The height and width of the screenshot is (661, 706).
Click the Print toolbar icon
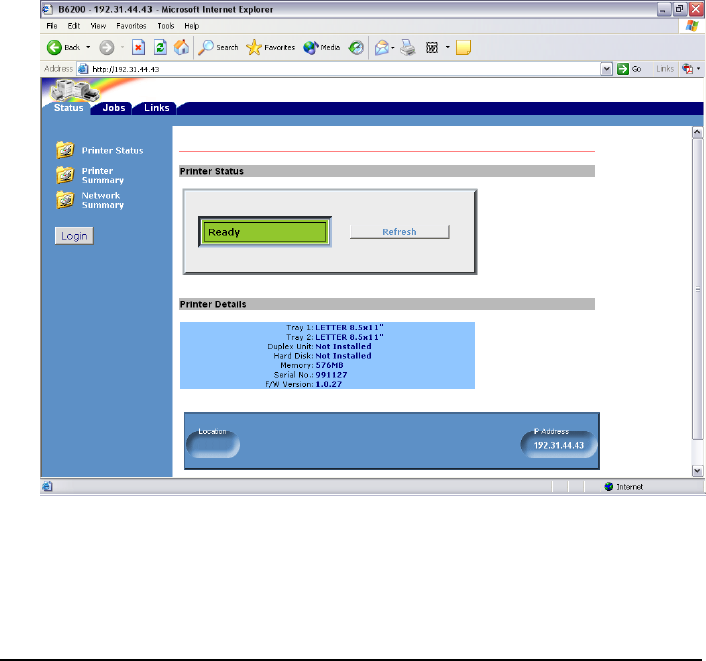point(408,47)
